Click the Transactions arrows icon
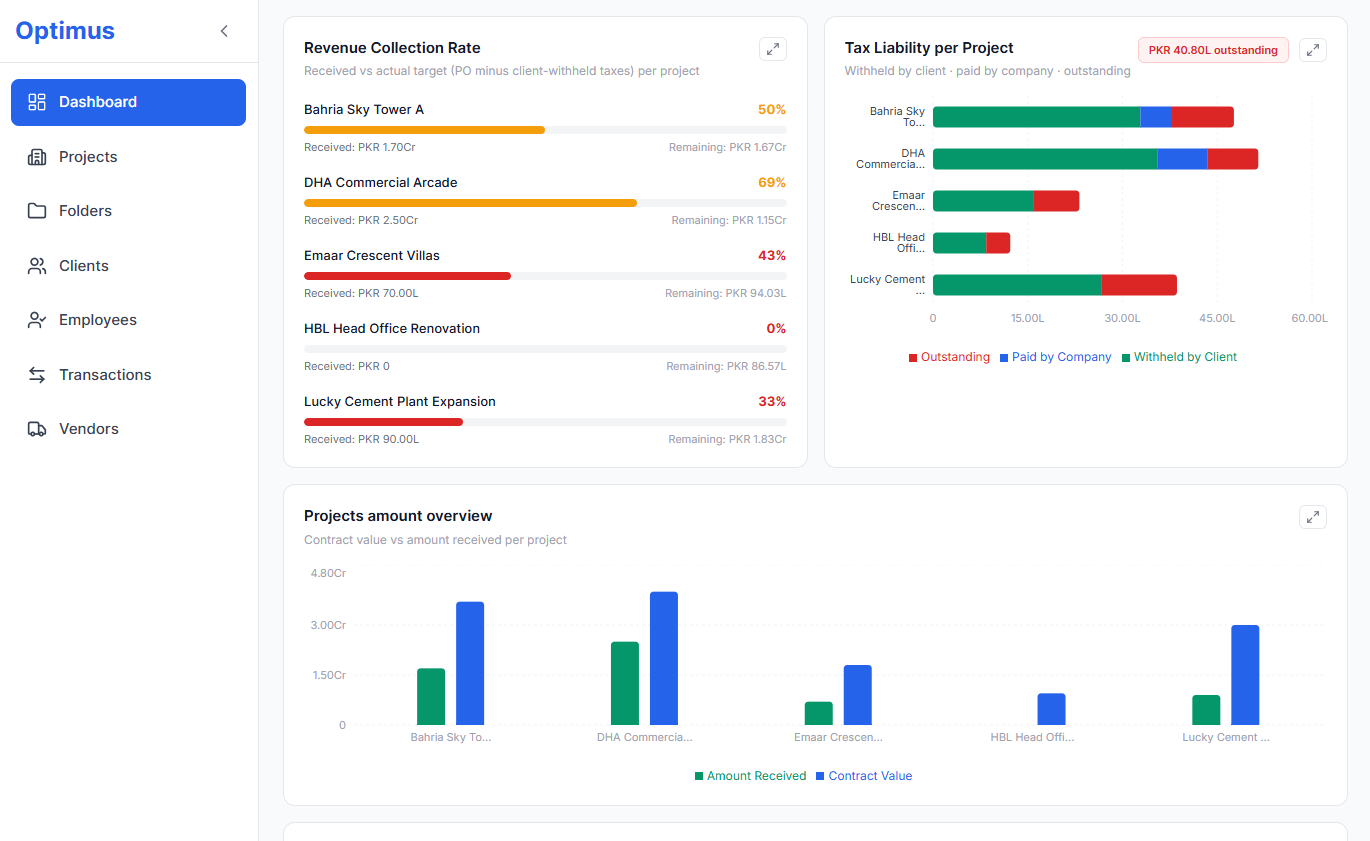 [x=37, y=375]
